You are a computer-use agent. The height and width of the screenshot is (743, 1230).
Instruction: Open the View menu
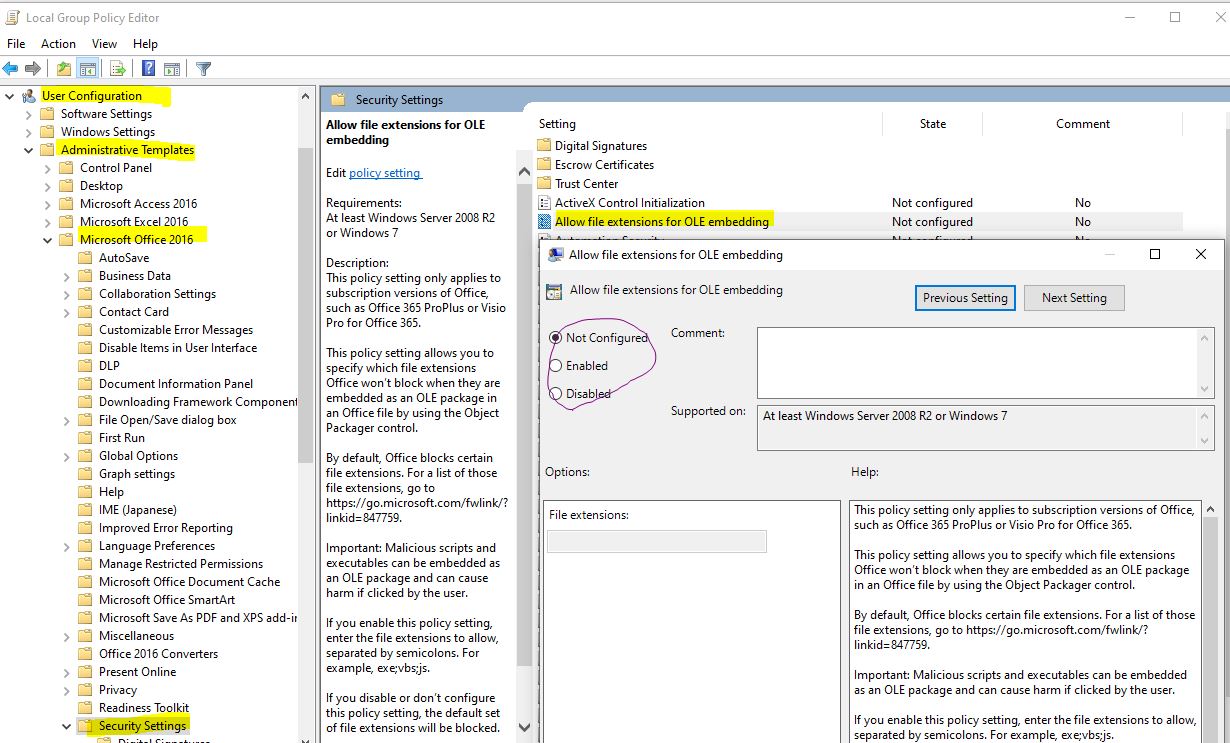coord(104,44)
